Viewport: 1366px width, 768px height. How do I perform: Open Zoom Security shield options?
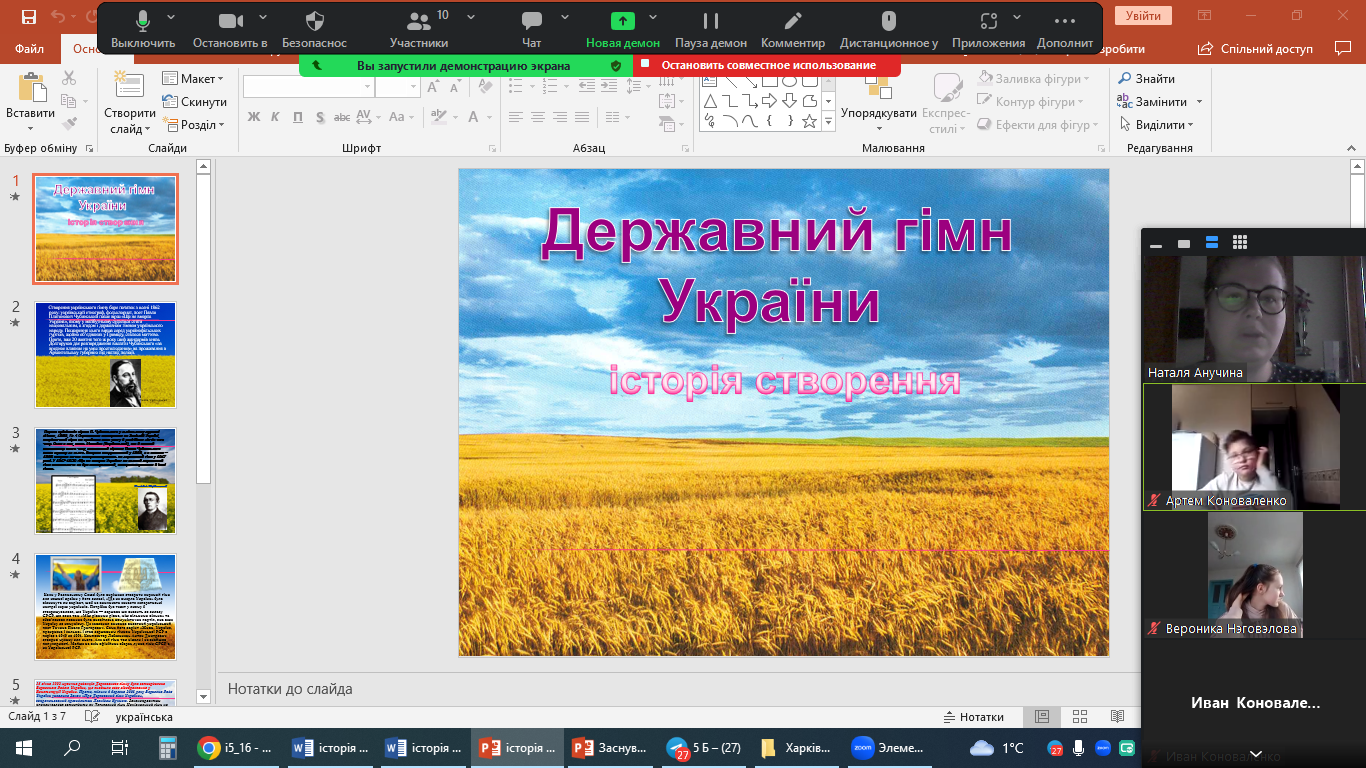pyautogui.click(x=314, y=29)
